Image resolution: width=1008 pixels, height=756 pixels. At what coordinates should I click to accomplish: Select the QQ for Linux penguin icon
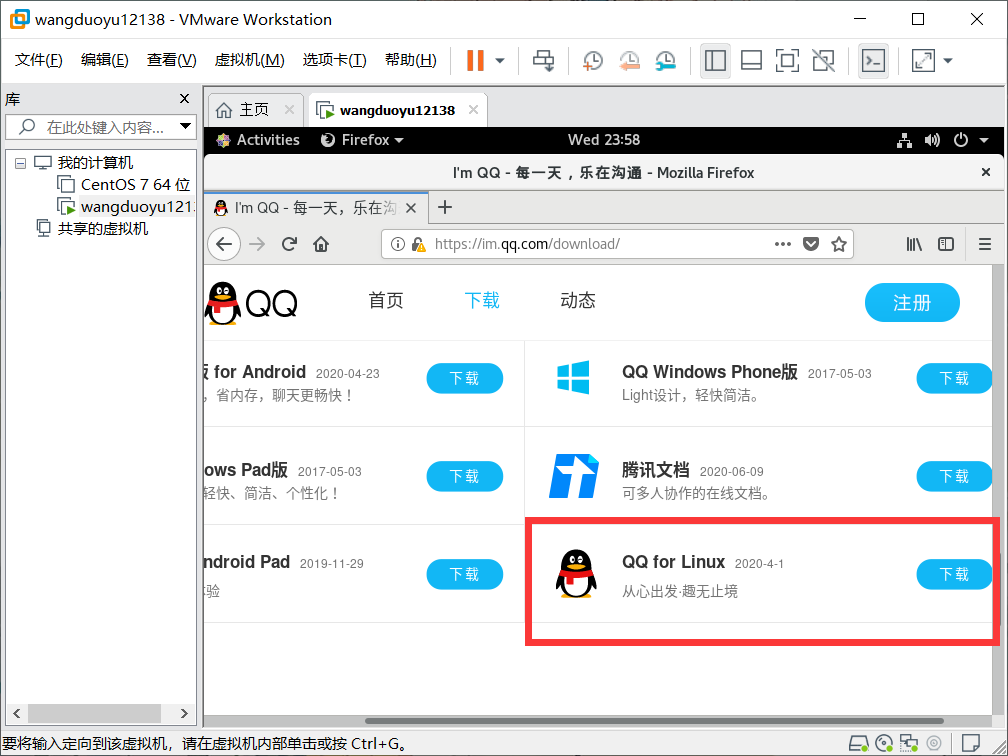tap(576, 576)
